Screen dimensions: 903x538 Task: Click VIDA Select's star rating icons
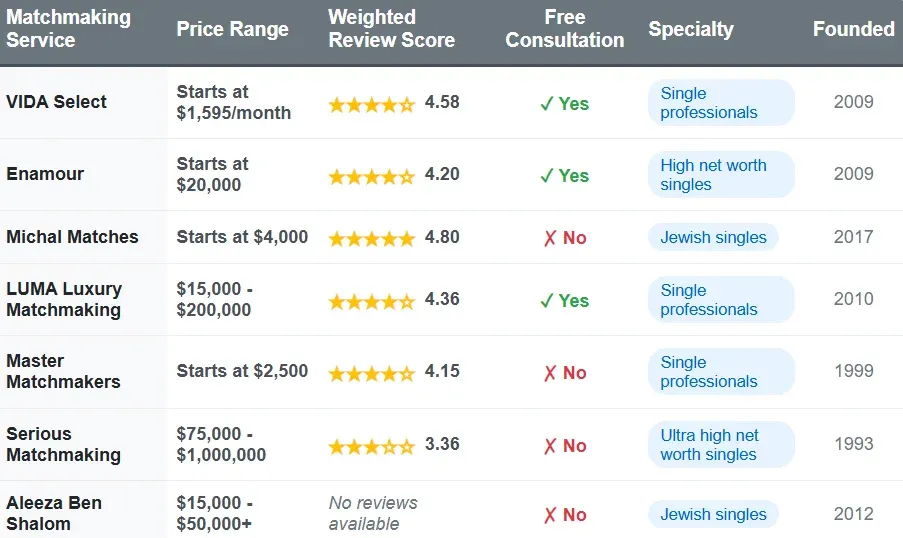coord(371,103)
